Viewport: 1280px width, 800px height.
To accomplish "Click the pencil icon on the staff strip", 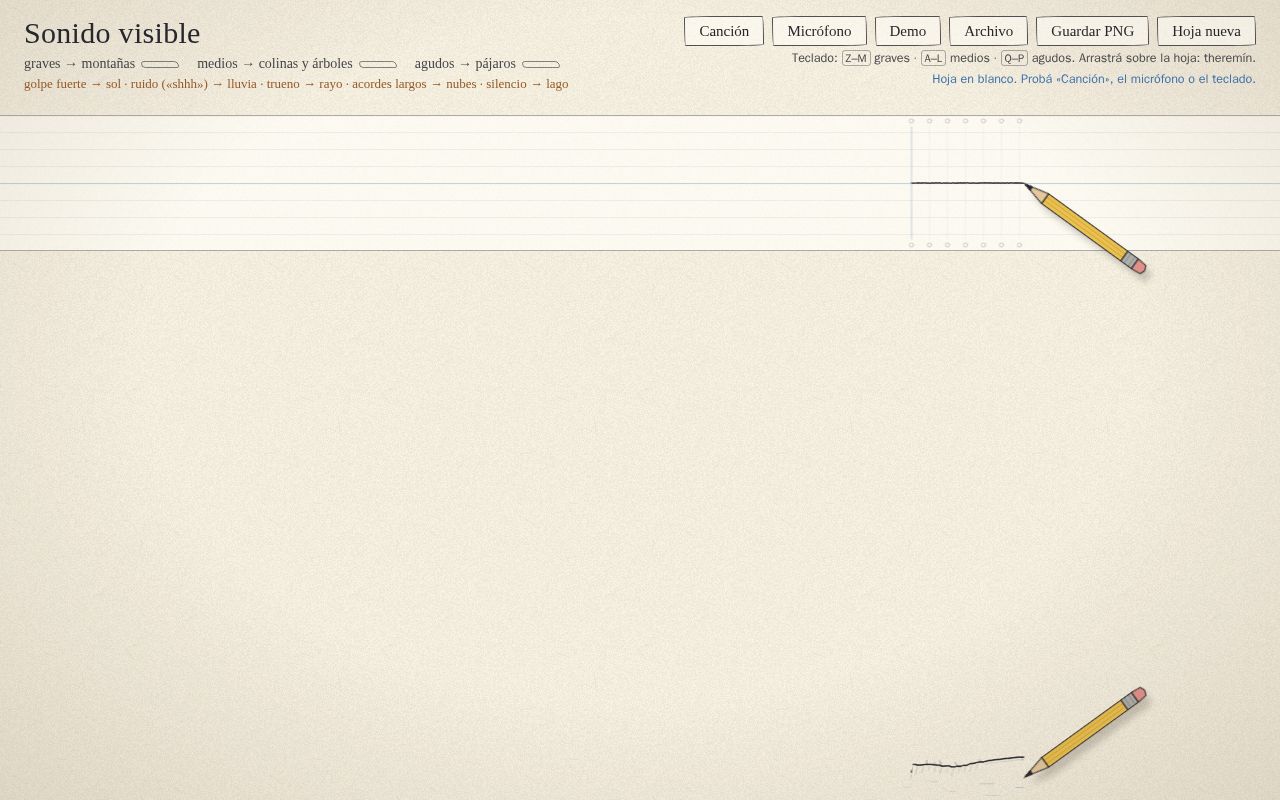I will coord(1086,229).
